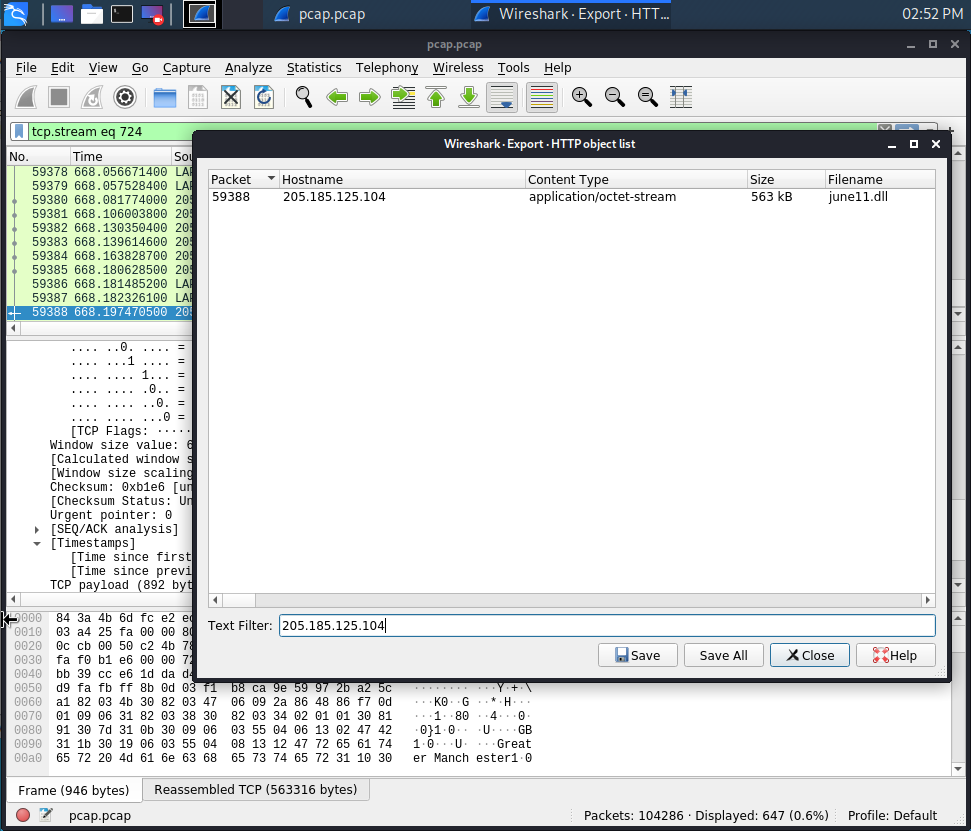The width and height of the screenshot is (971, 831).
Task: Go back in packet history arrow
Action: tap(337, 97)
